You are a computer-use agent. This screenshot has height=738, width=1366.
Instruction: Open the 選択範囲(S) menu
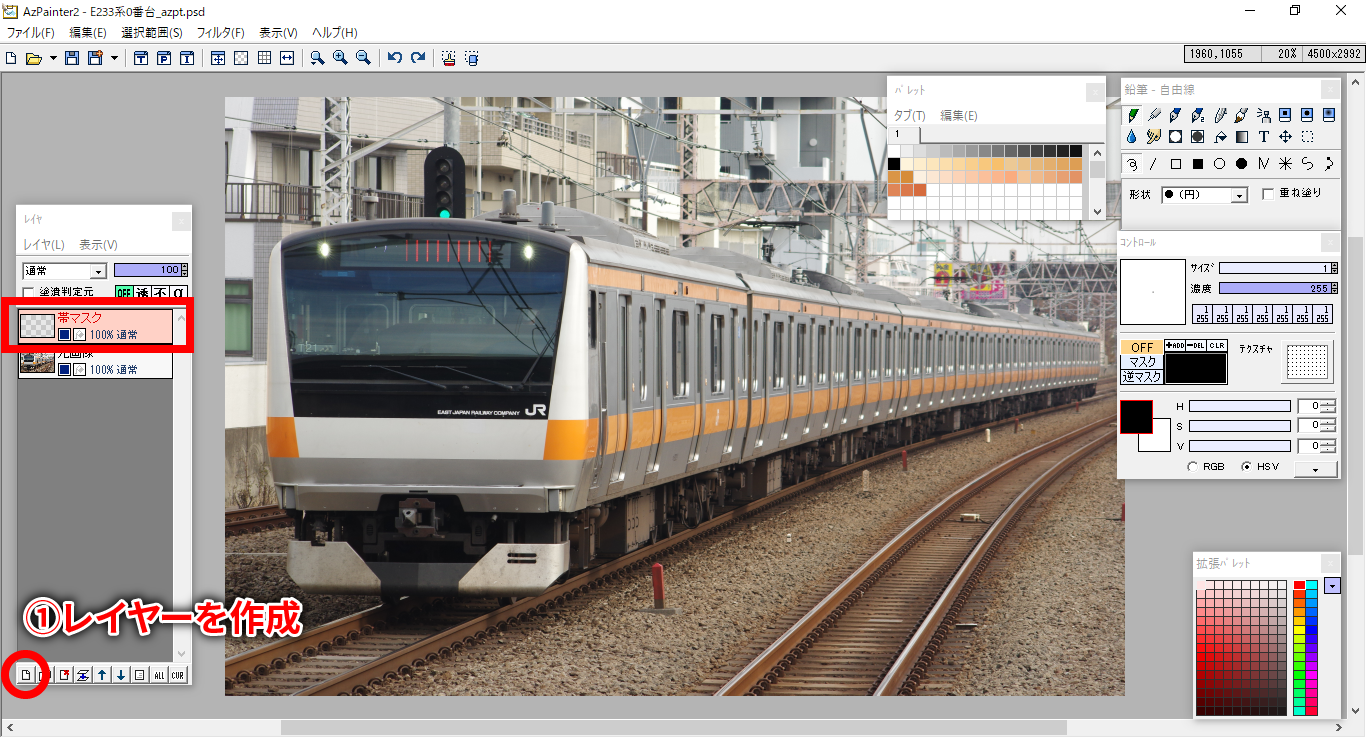[x=152, y=33]
